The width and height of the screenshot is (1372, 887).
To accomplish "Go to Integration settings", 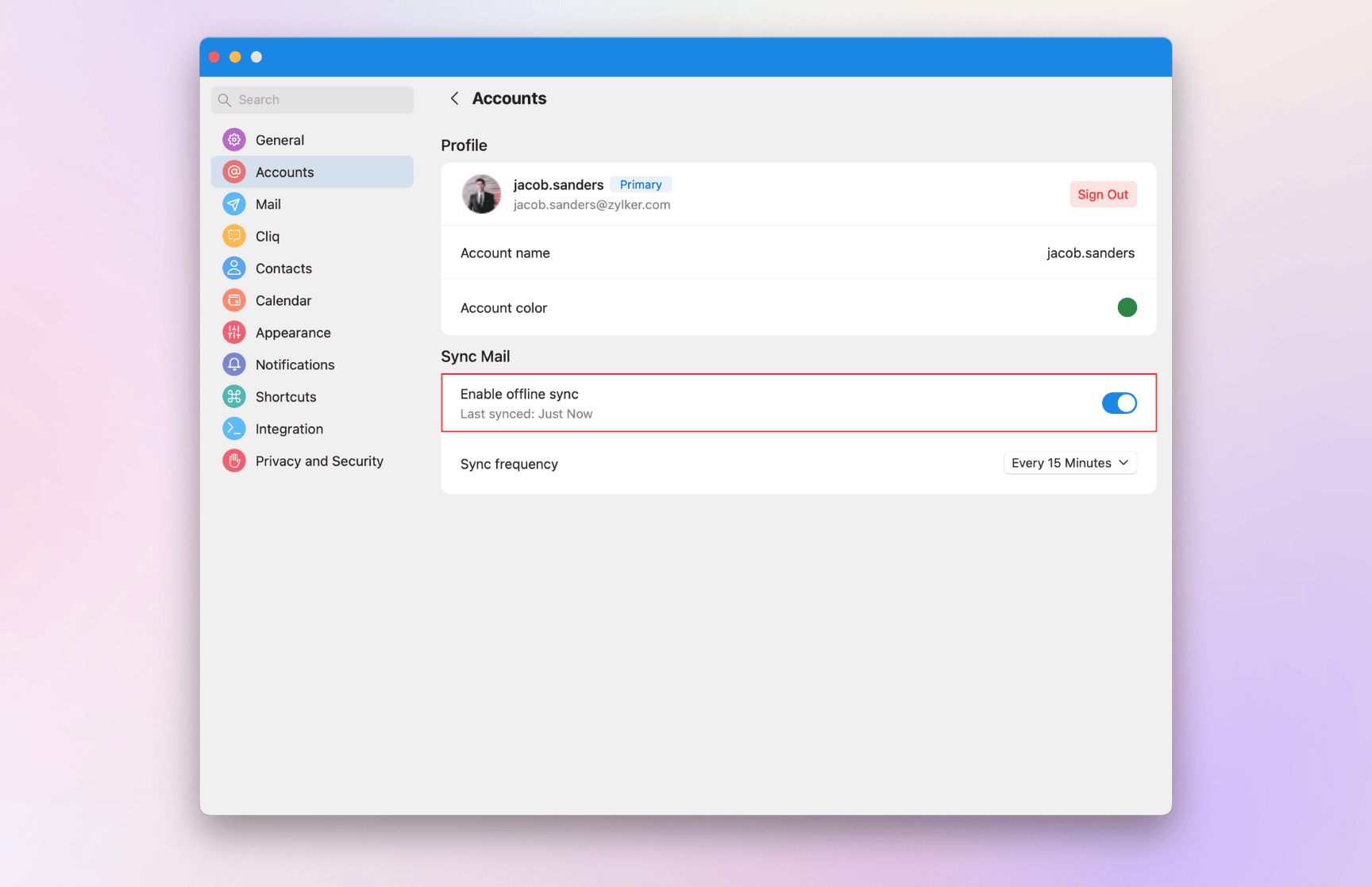I will tap(313, 429).
